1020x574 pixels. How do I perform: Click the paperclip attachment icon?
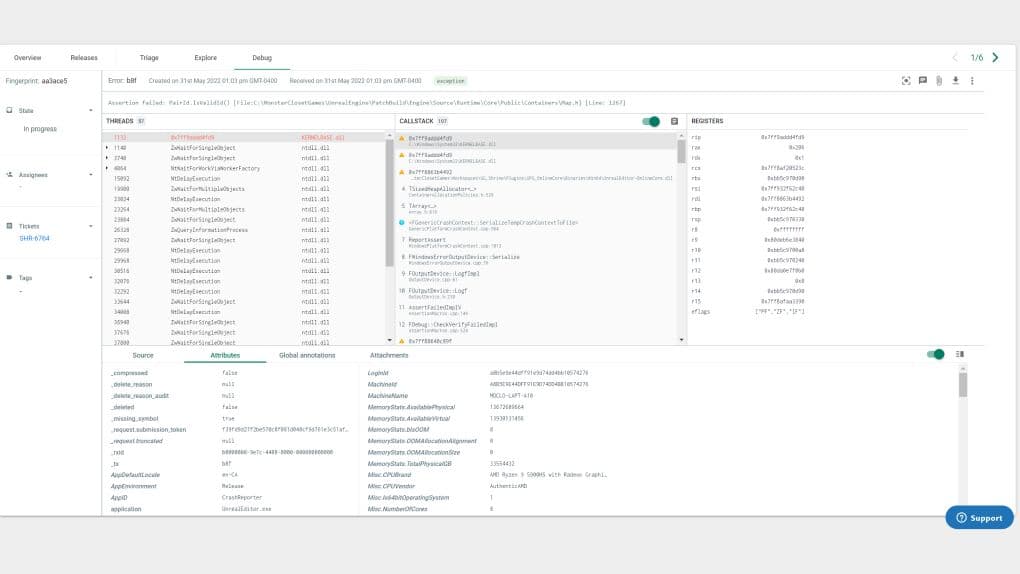click(939, 81)
